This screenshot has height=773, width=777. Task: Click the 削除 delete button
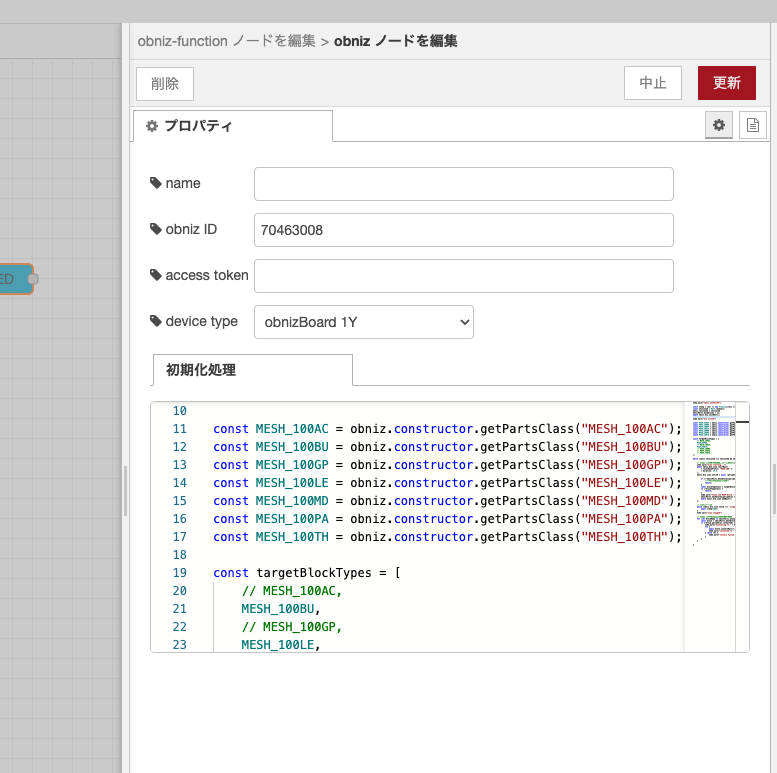[x=165, y=84]
